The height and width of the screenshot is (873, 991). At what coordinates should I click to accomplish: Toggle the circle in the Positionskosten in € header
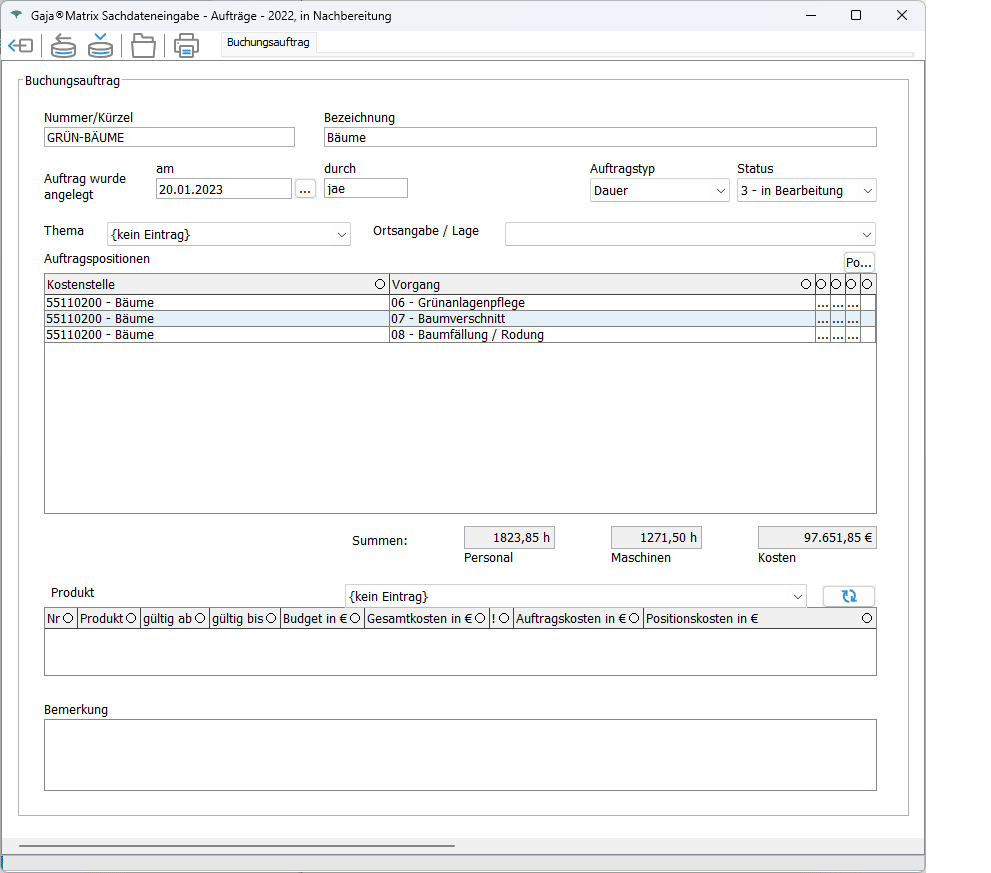click(x=866, y=619)
